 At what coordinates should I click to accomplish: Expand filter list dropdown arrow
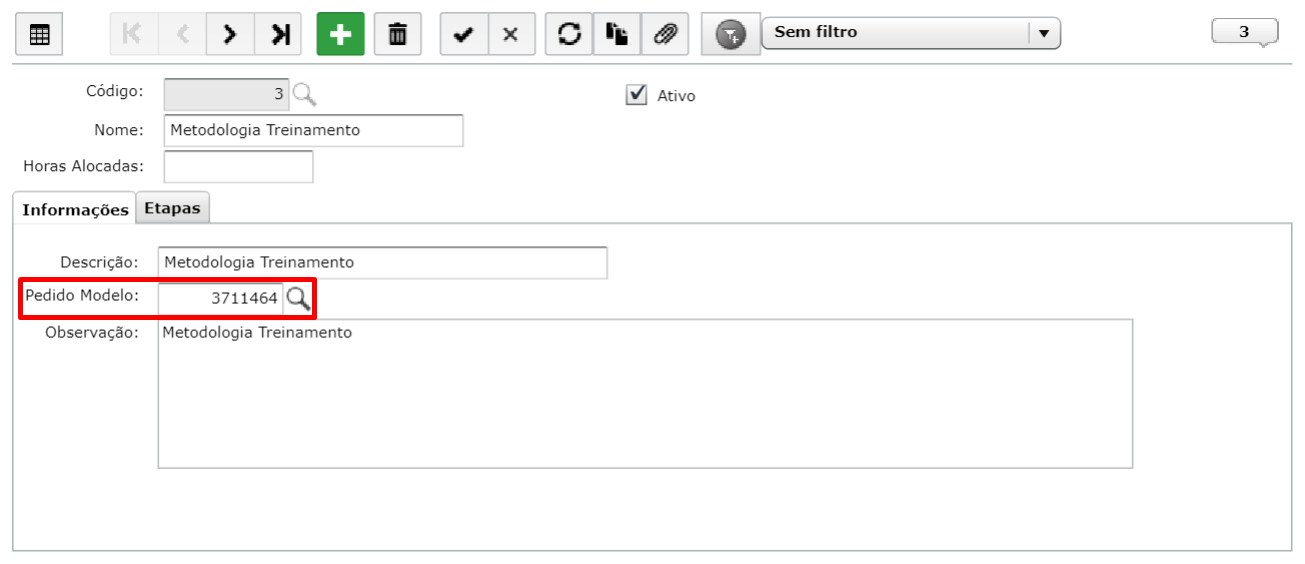pos(1044,33)
